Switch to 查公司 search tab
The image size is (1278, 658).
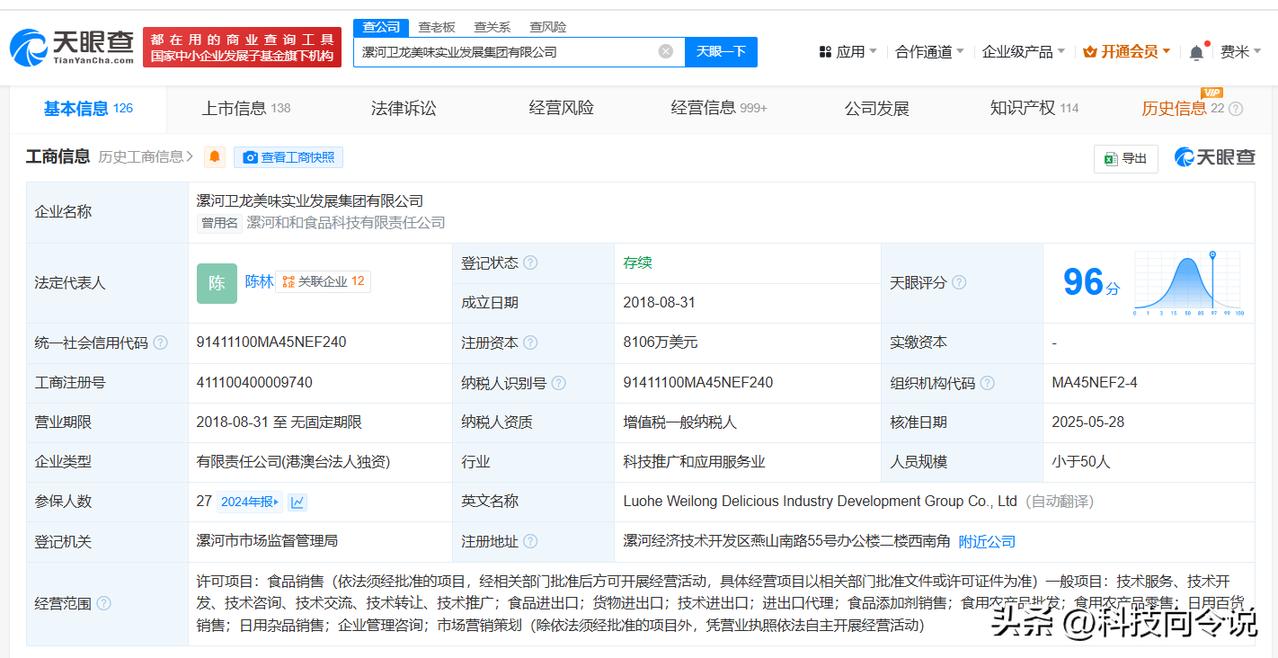tap(381, 27)
